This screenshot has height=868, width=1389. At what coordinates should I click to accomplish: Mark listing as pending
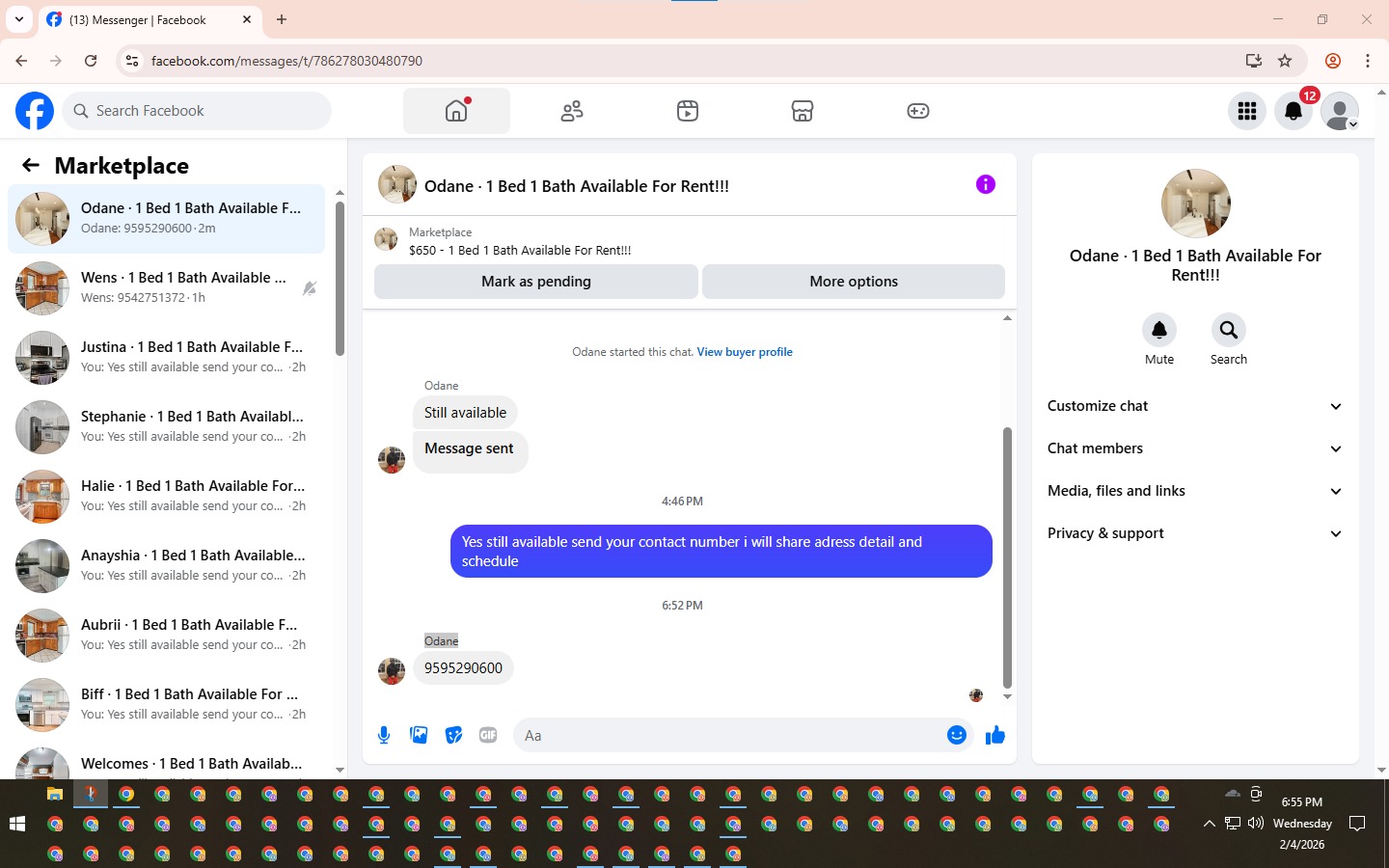tap(536, 282)
